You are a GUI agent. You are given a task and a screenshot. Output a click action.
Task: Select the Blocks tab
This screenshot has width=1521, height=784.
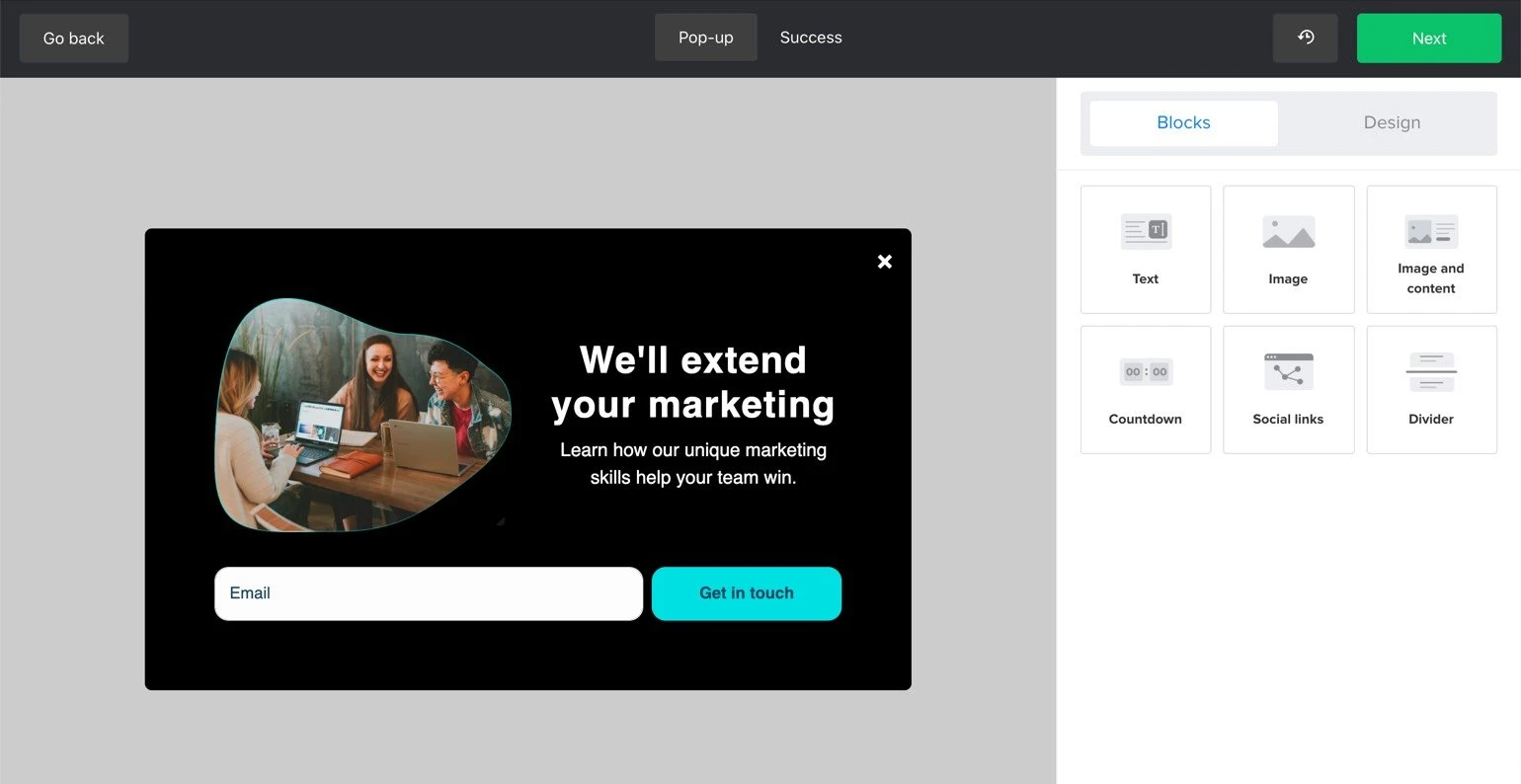(x=1183, y=123)
